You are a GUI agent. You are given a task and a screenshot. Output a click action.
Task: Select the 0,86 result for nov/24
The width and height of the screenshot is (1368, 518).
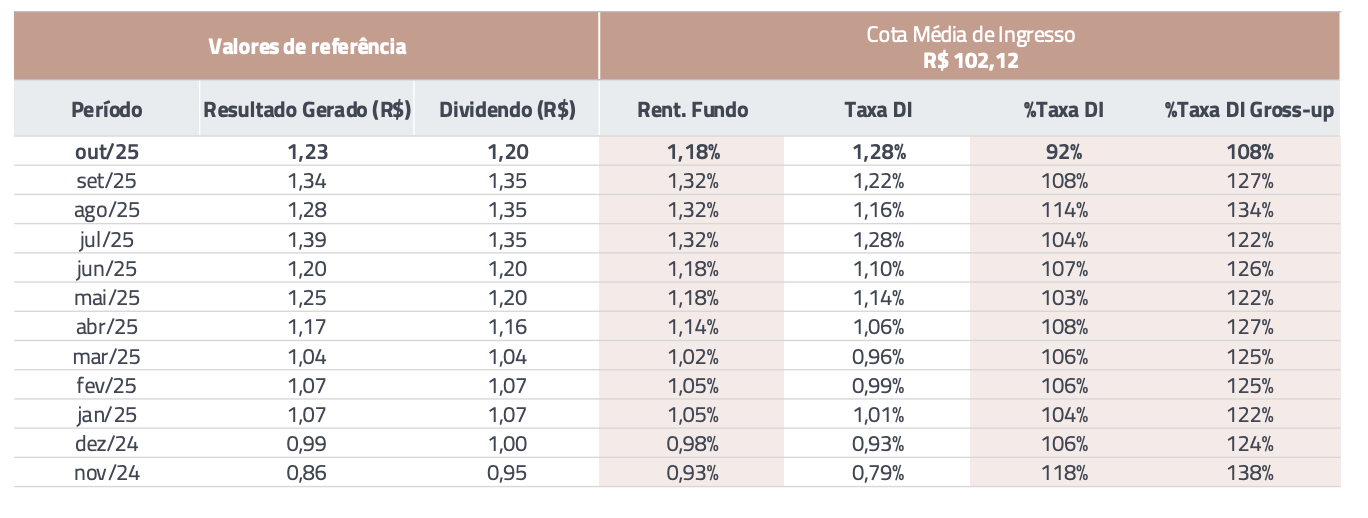(307, 473)
